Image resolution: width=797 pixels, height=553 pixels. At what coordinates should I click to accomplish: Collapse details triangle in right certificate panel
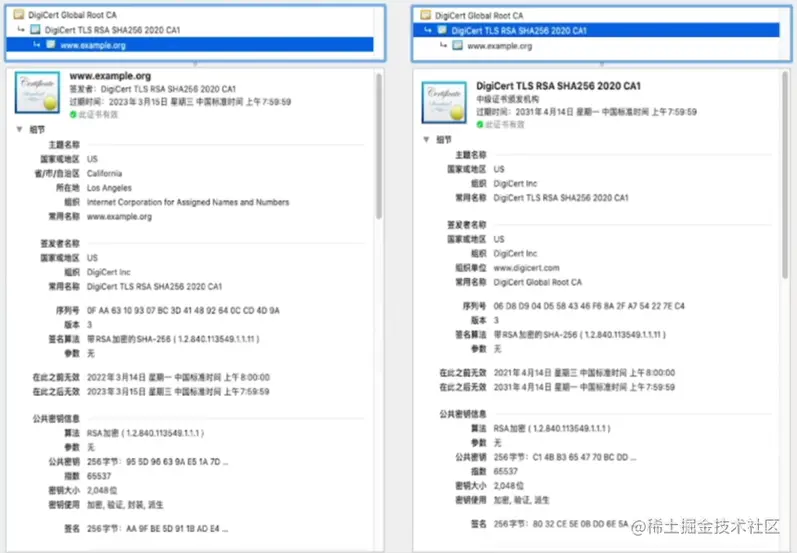tap(426, 140)
